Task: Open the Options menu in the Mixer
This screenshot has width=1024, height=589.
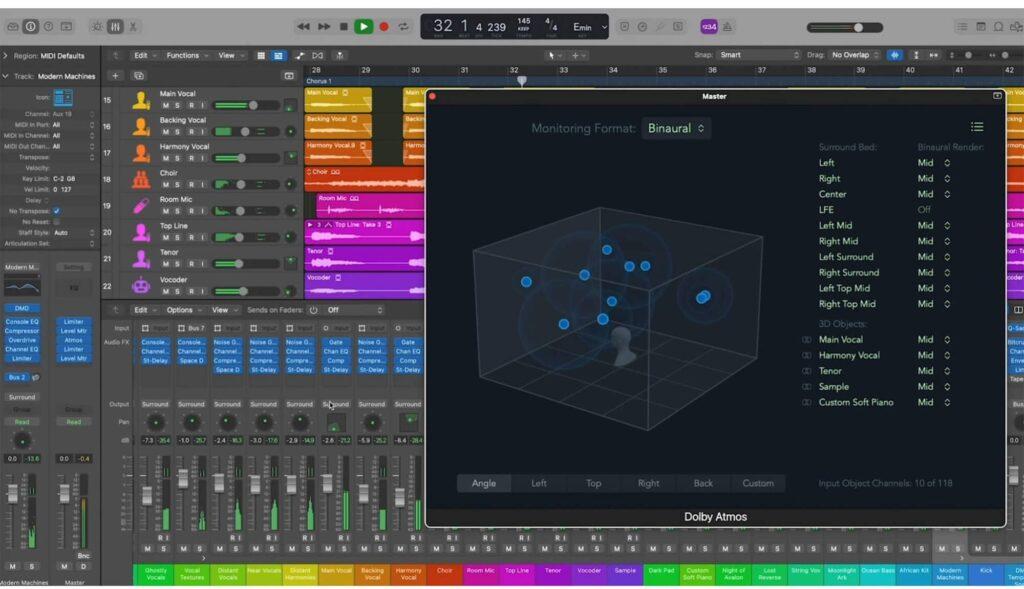Action: pos(181,309)
